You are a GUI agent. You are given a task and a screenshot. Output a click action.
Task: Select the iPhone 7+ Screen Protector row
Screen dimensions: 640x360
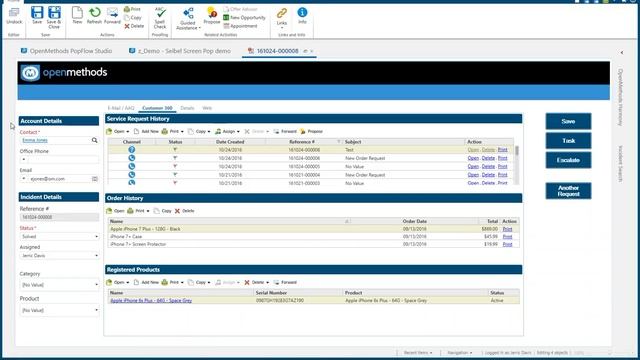(313, 244)
